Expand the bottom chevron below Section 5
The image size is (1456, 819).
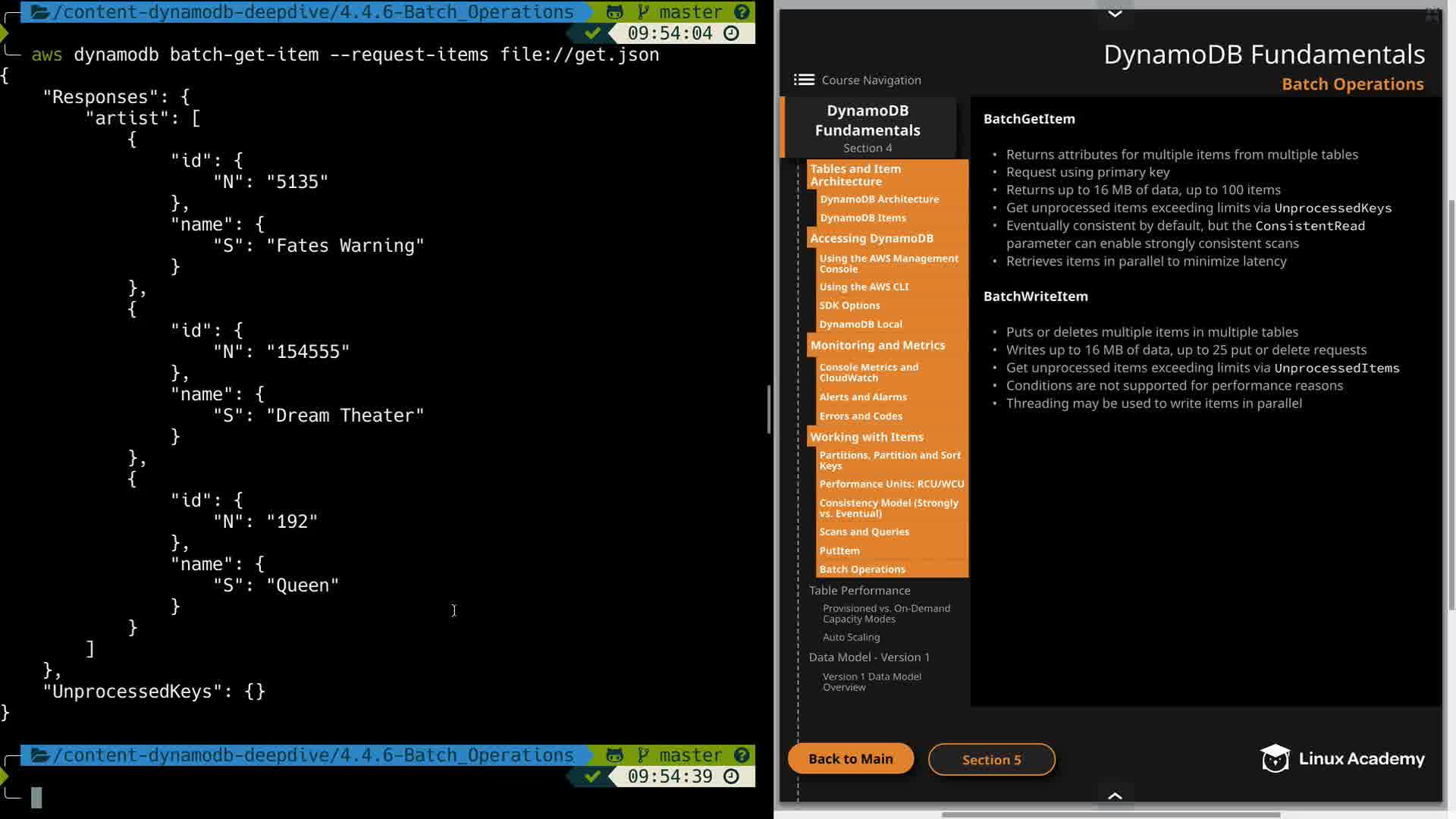click(1115, 795)
